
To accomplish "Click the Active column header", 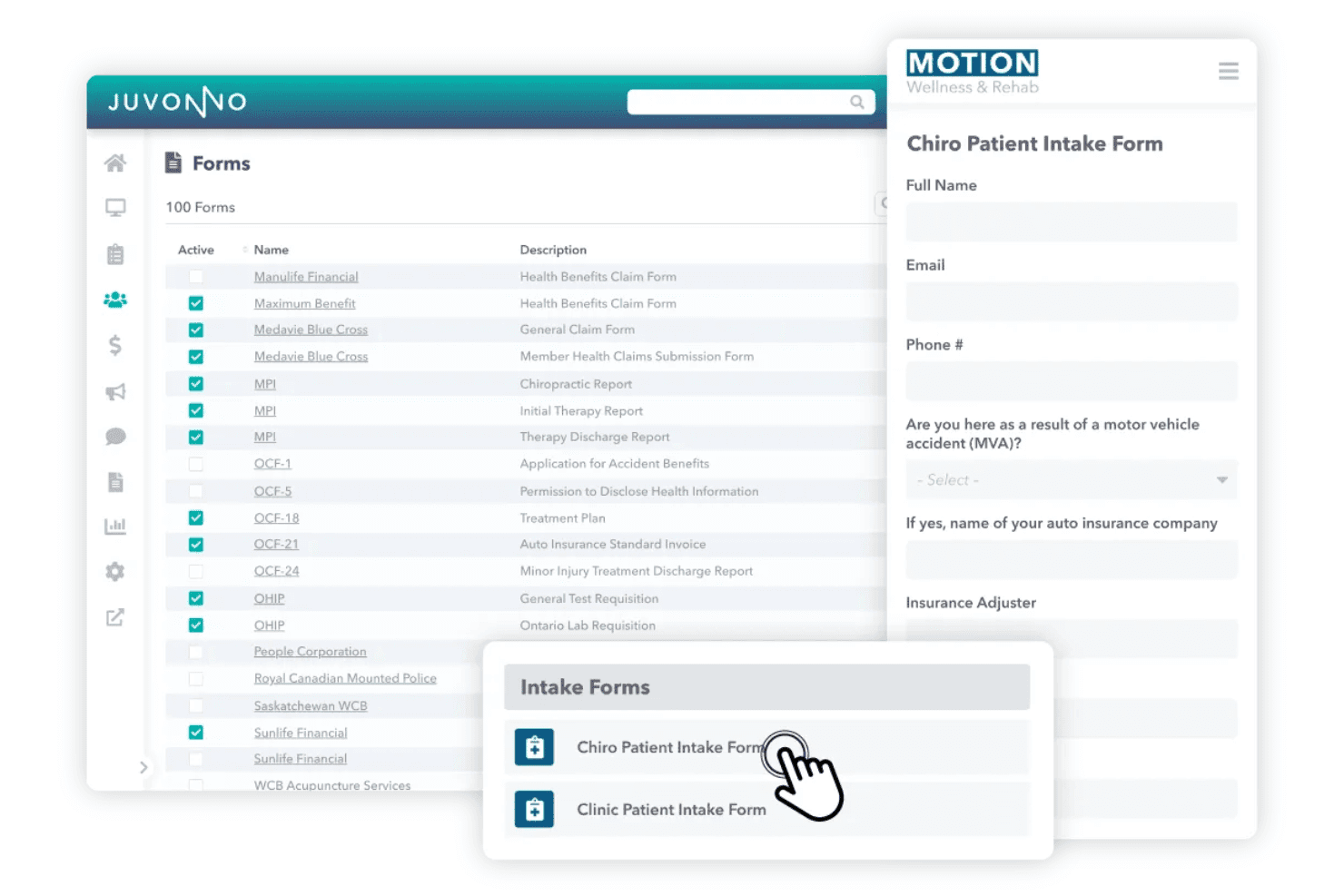I will [196, 250].
